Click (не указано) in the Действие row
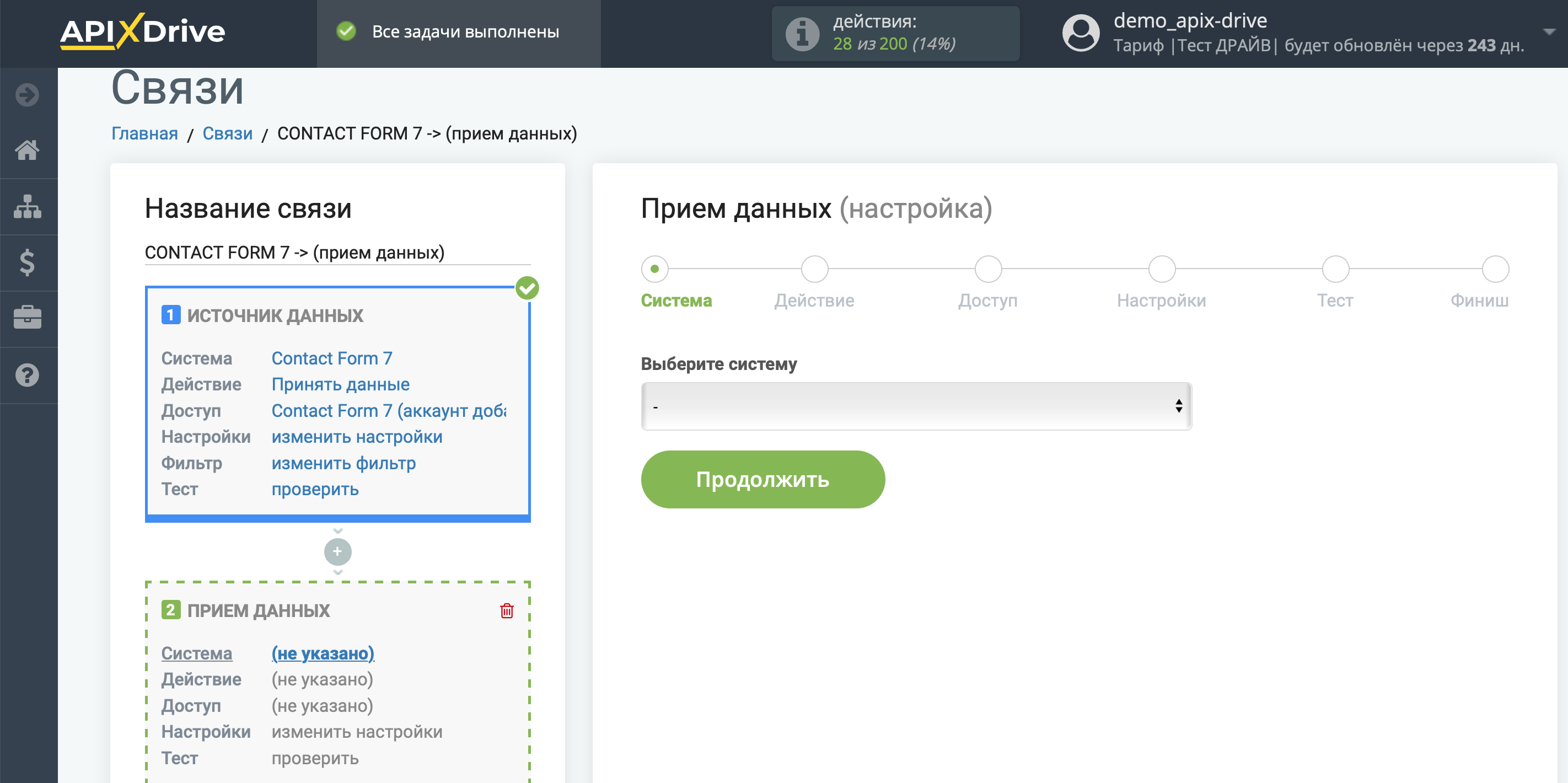The width and height of the screenshot is (1568, 783). click(x=322, y=679)
